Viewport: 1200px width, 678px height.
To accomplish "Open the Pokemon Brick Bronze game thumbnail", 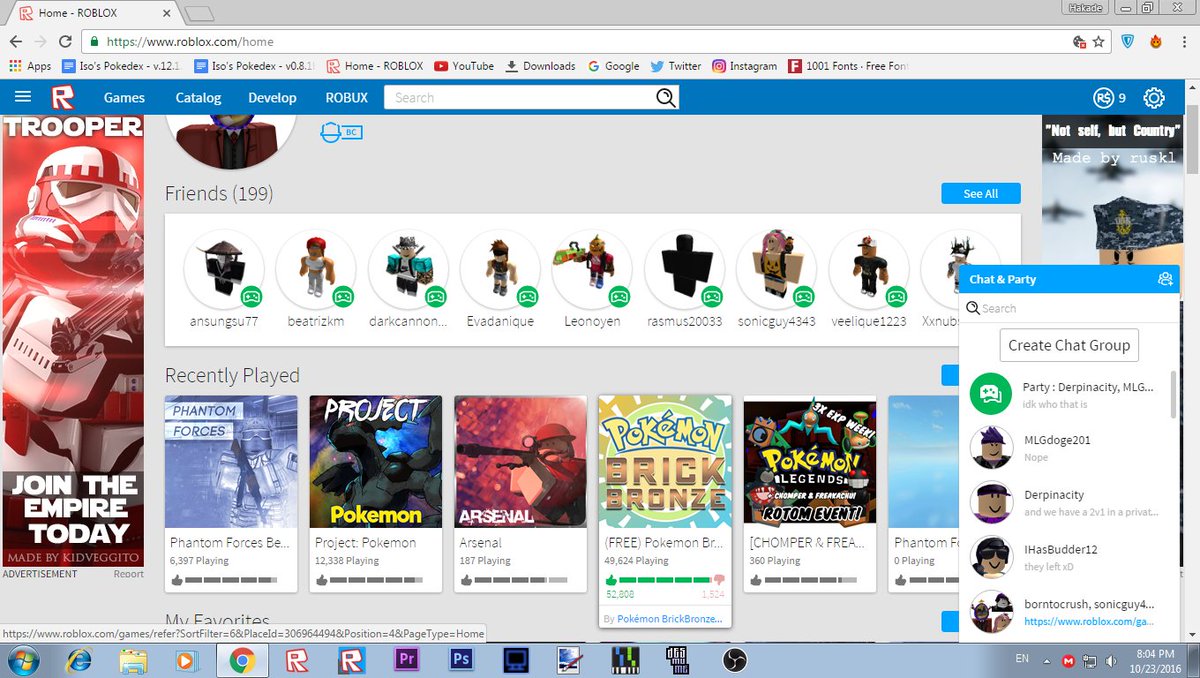I will (x=665, y=461).
